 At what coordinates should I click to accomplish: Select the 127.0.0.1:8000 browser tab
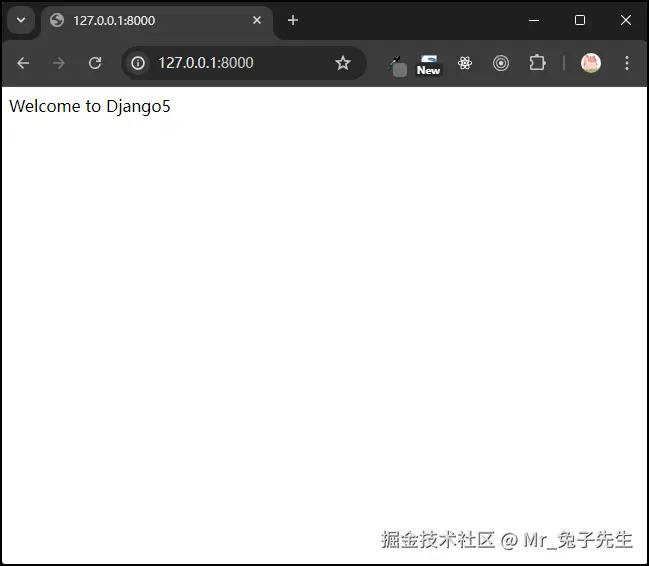pyautogui.click(x=156, y=21)
